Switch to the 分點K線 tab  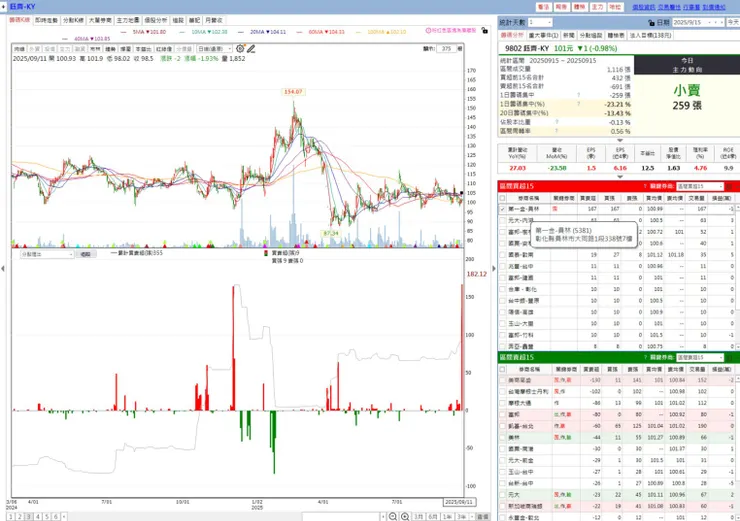click(73, 20)
